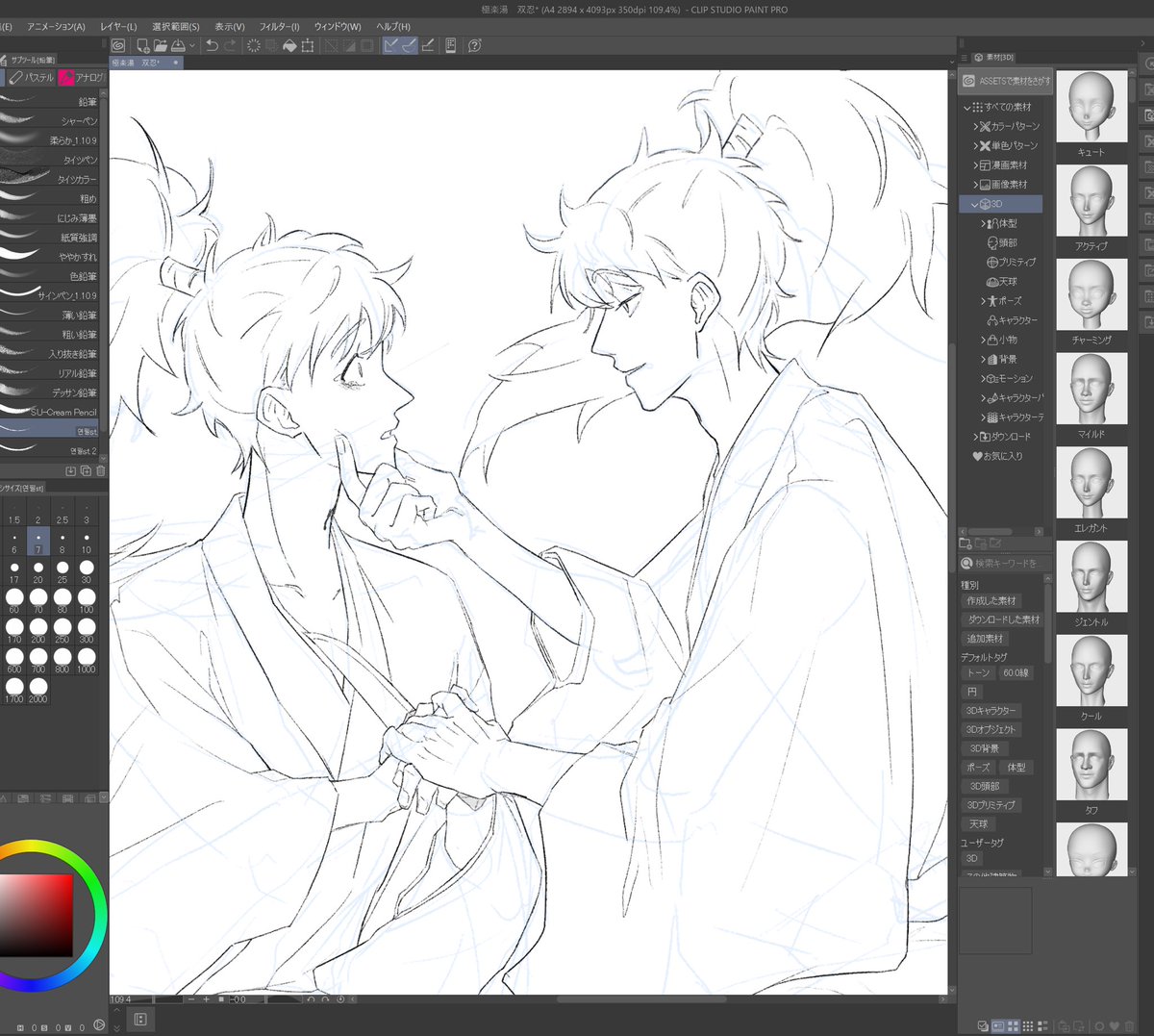Click the duplicate sub tool icon

(86, 470)
